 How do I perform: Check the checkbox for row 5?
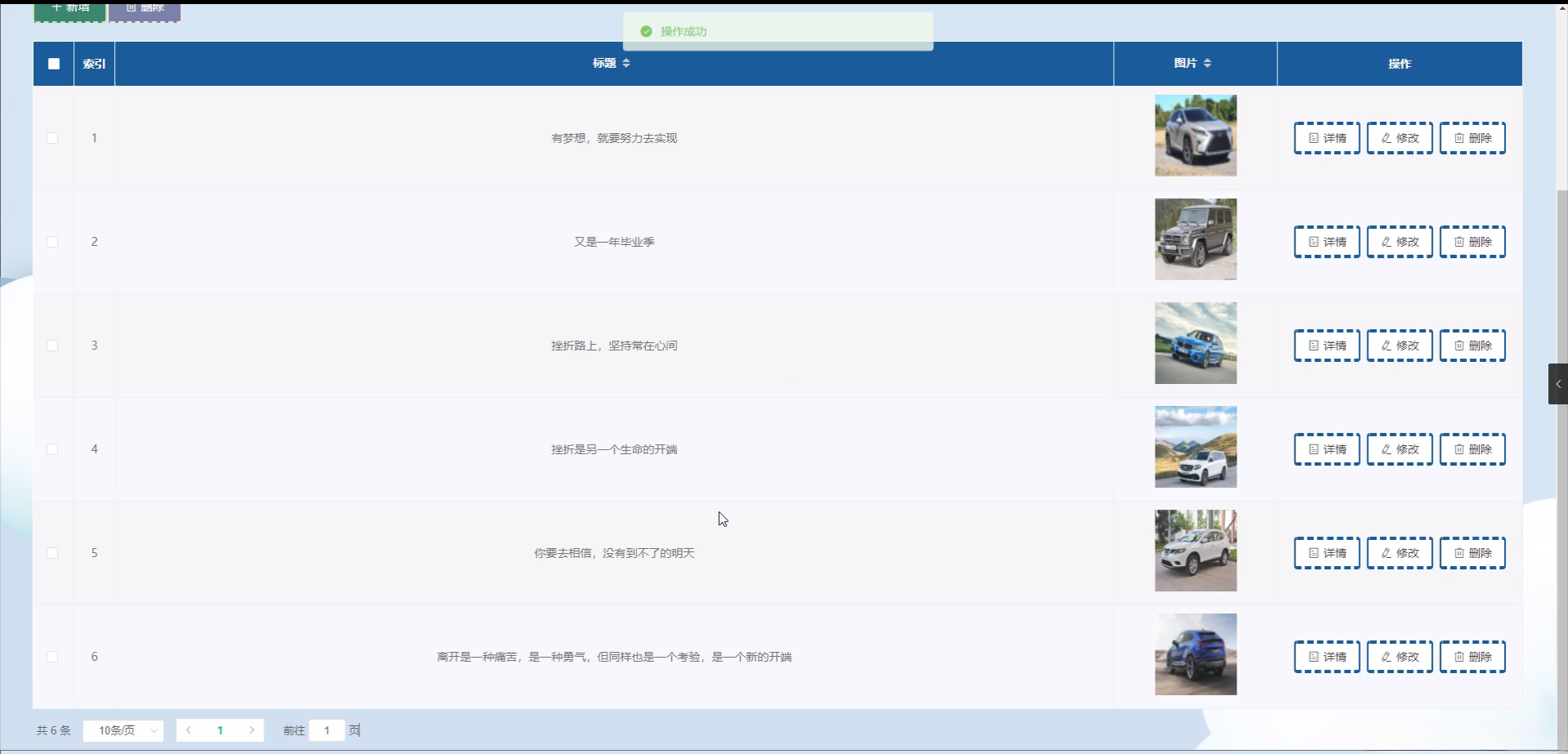coord(52,553)
